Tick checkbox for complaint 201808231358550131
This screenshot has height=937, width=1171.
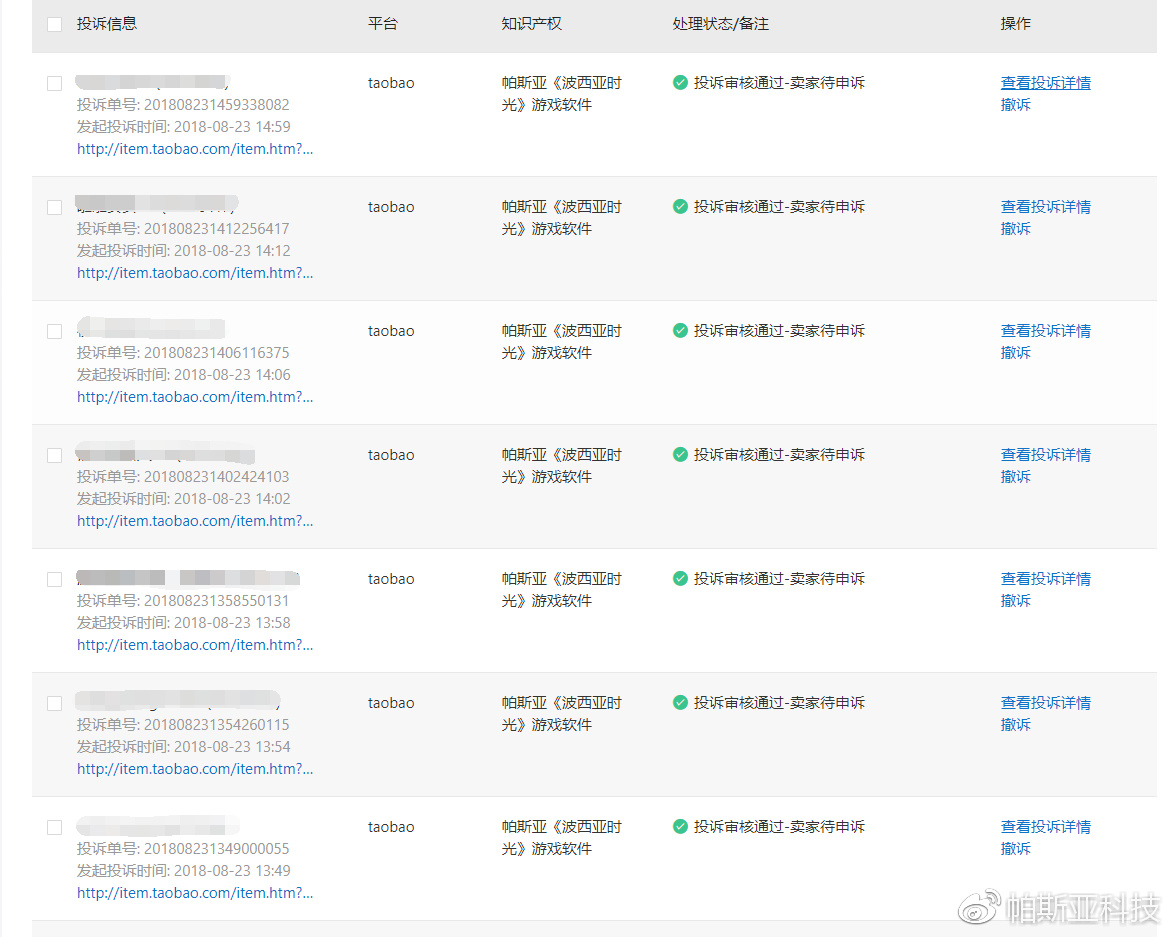click(x=55, y=579)
